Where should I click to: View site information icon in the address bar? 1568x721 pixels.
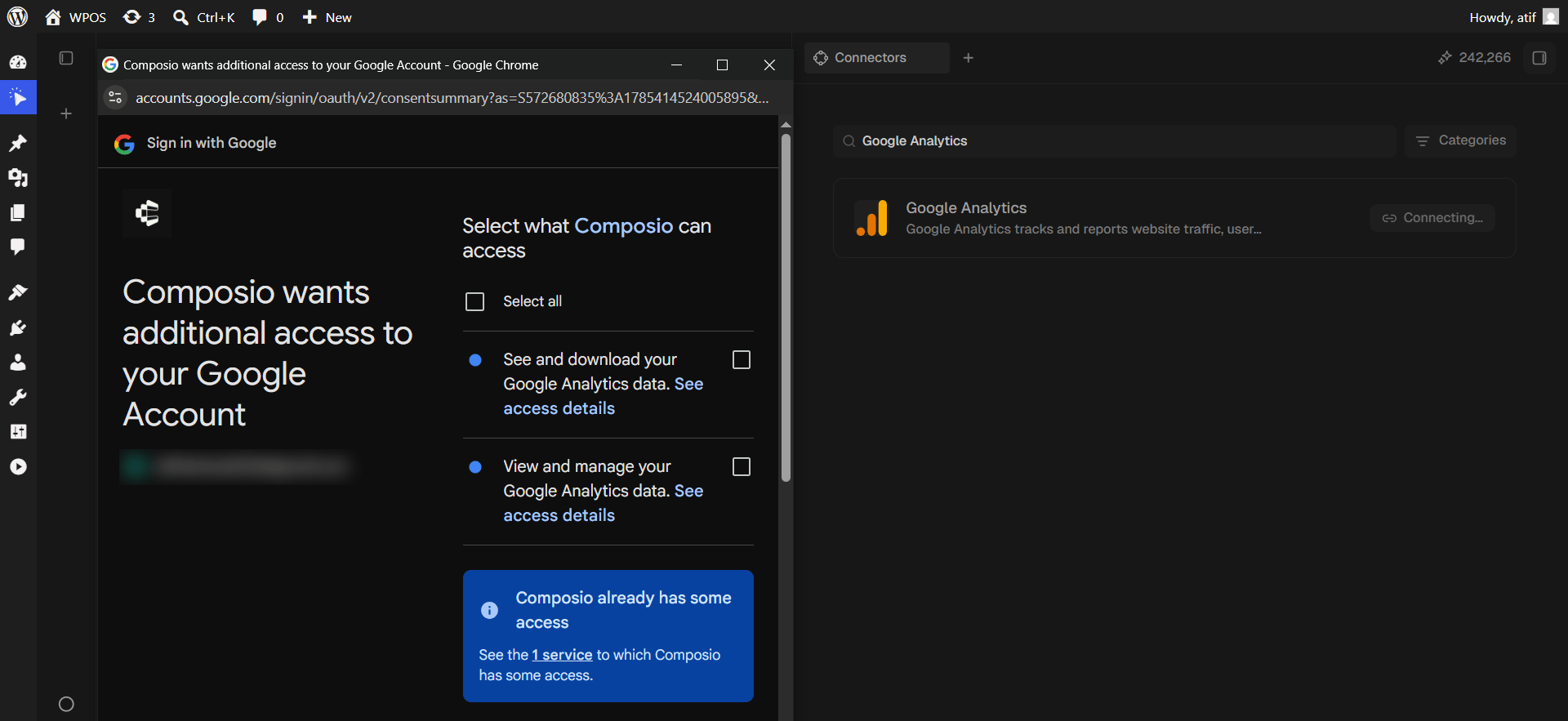115,97
